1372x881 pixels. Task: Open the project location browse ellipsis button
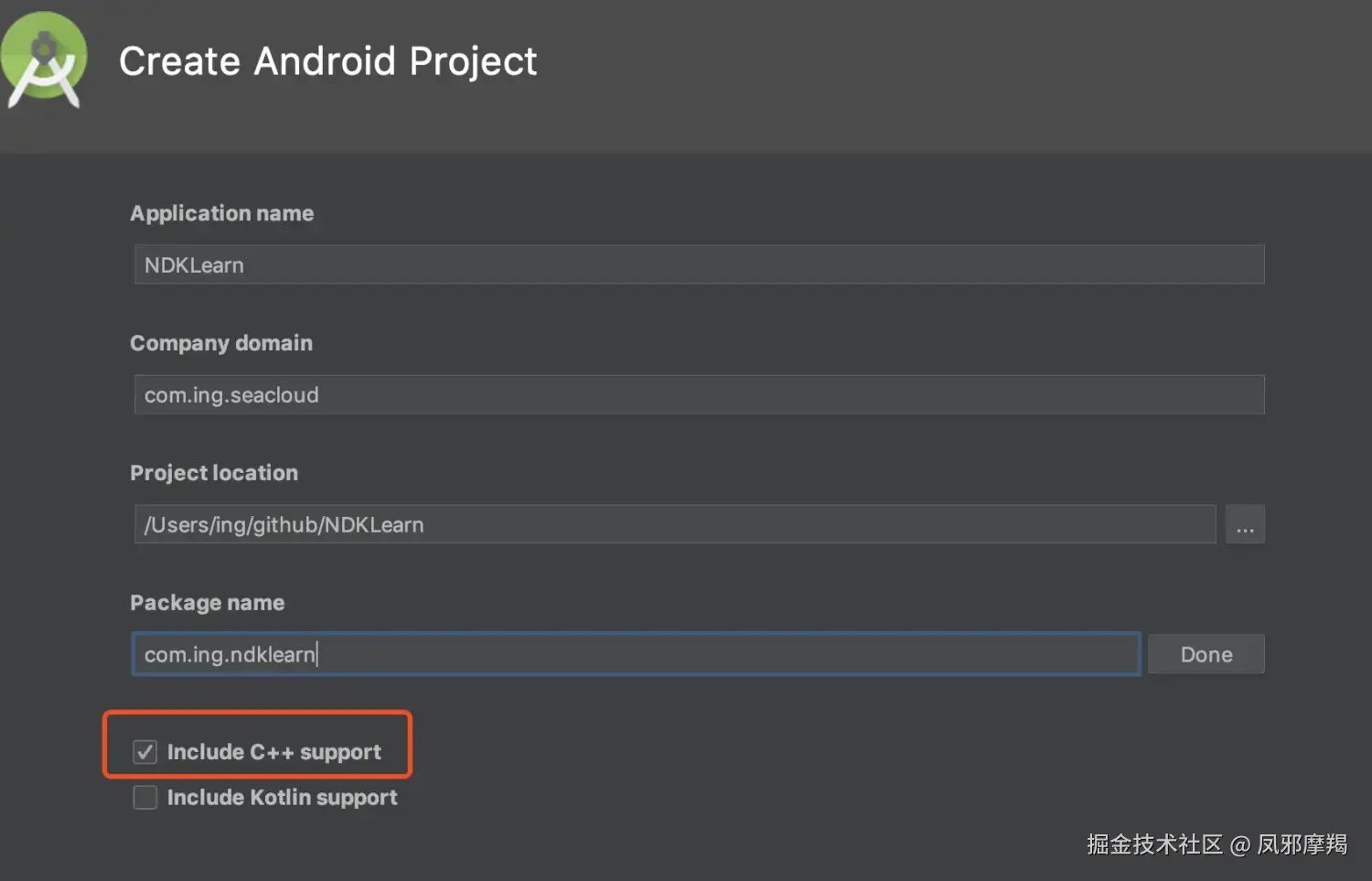pos(1245,525)
